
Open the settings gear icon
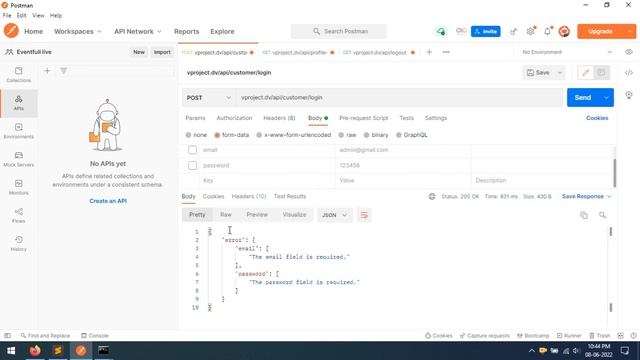pyautogui.click(x=530, y=31)
